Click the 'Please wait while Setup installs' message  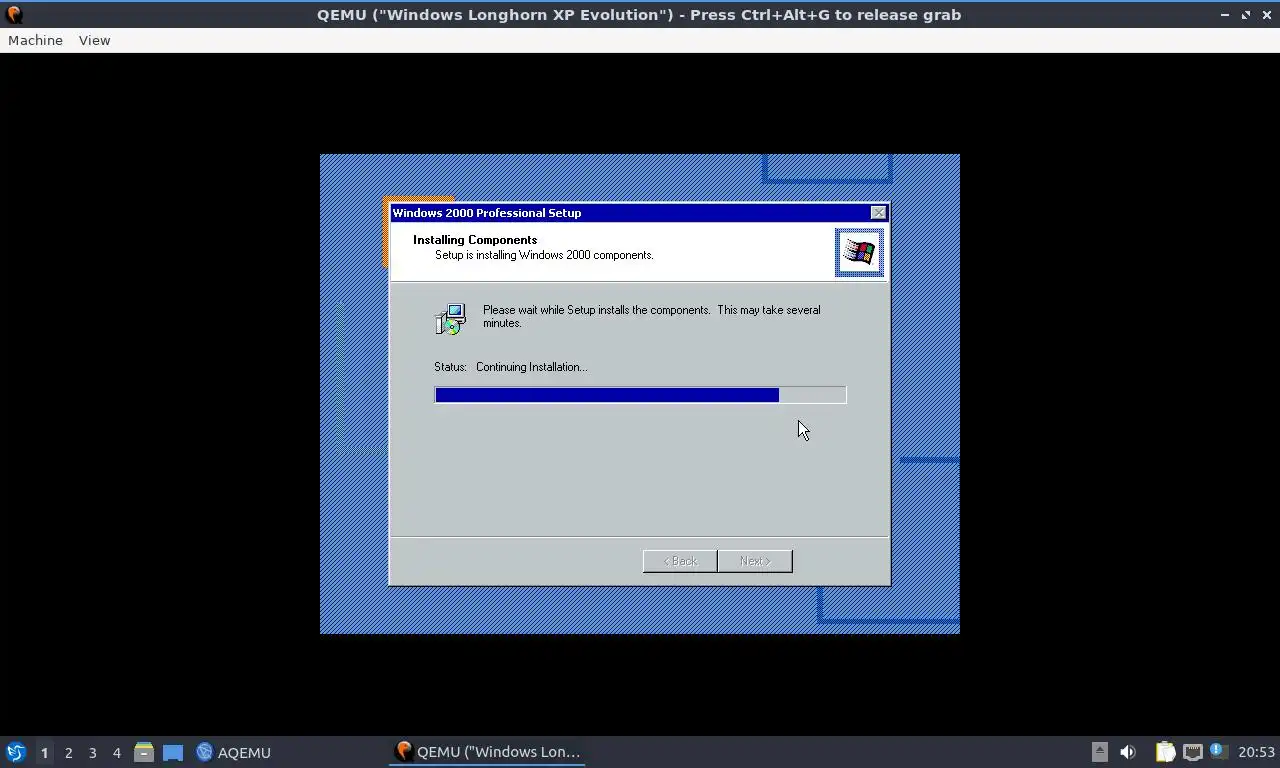click(x=652, y=316)
